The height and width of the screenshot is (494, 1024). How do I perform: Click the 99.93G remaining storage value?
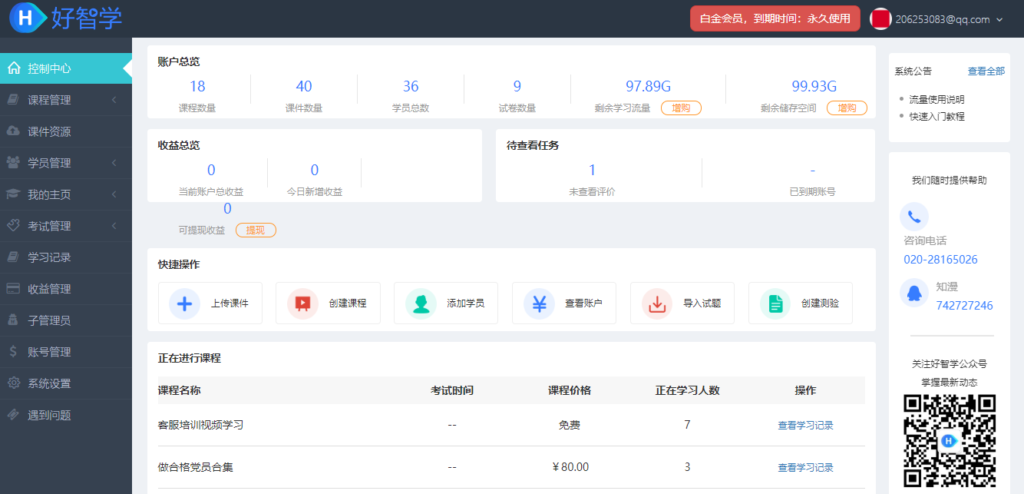point(814,86)
